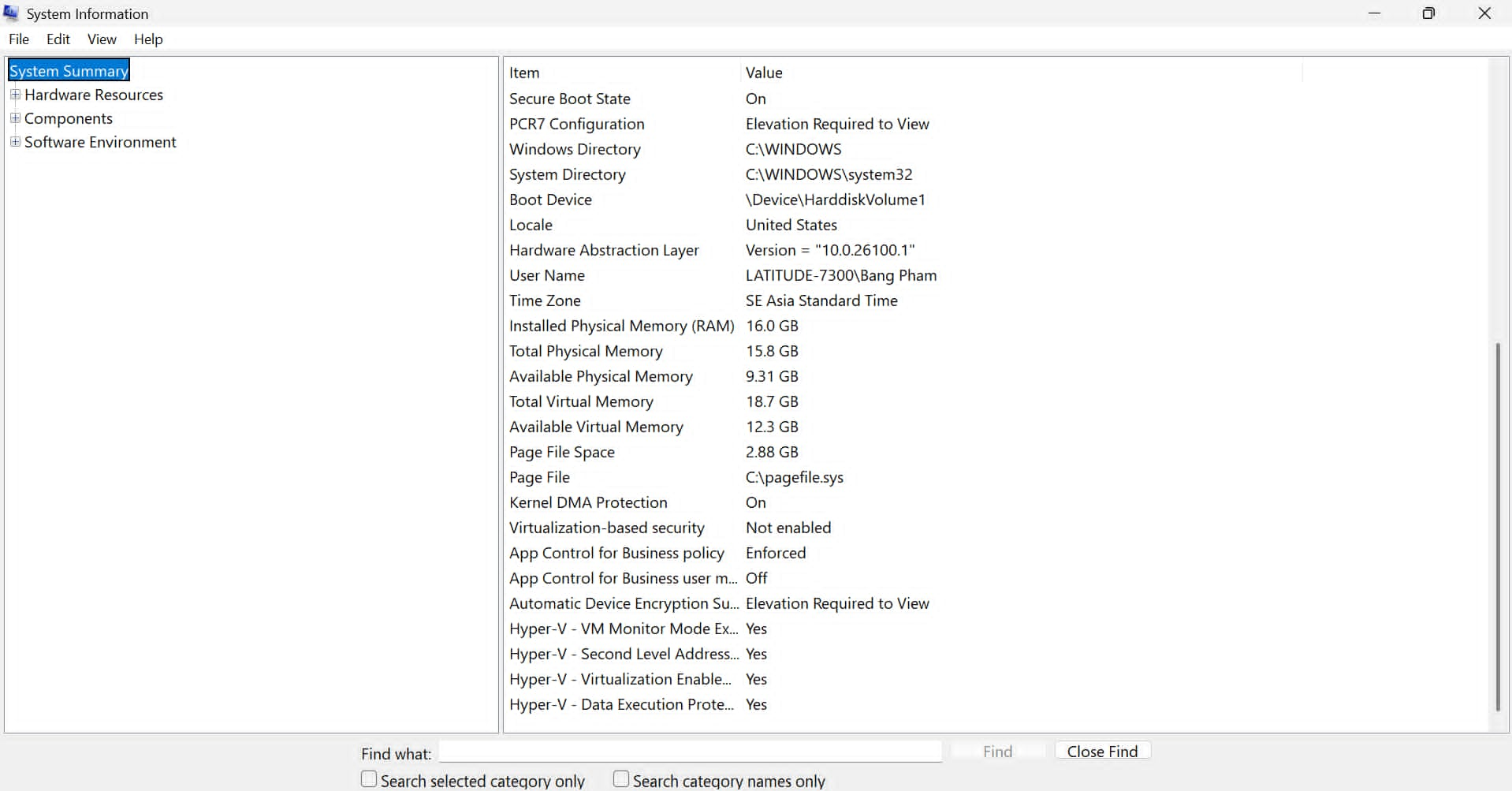Click the System Information app icon in title bar

(11, 13)
